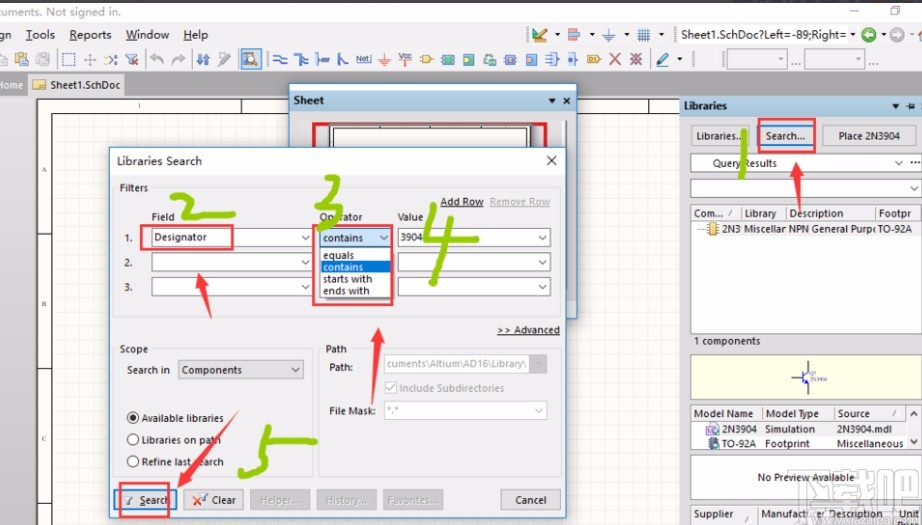Image resolution: width=922 pixels, height=525 pixels.
Task: Select the 2N3904 component row
Action: (x=804, y=229)
